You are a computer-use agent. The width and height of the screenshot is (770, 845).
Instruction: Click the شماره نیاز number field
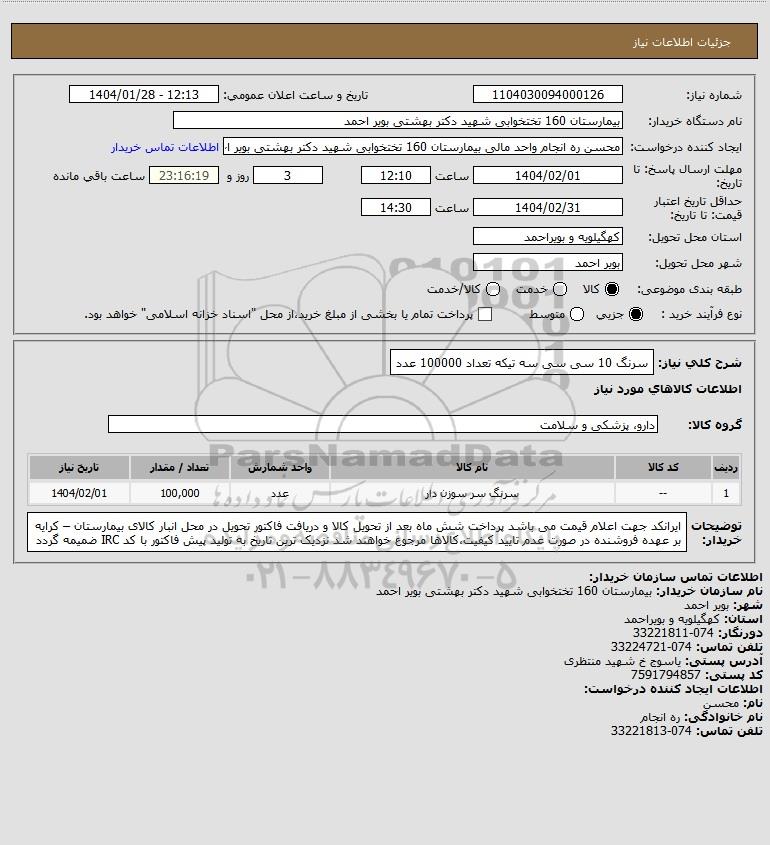point(547,94)
